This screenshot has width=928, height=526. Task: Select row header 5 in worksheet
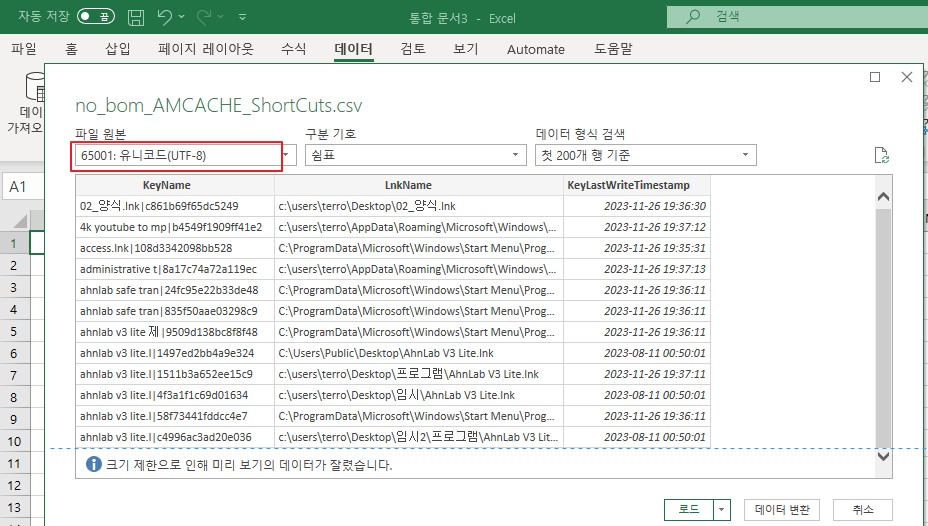(x=14, y=331)
